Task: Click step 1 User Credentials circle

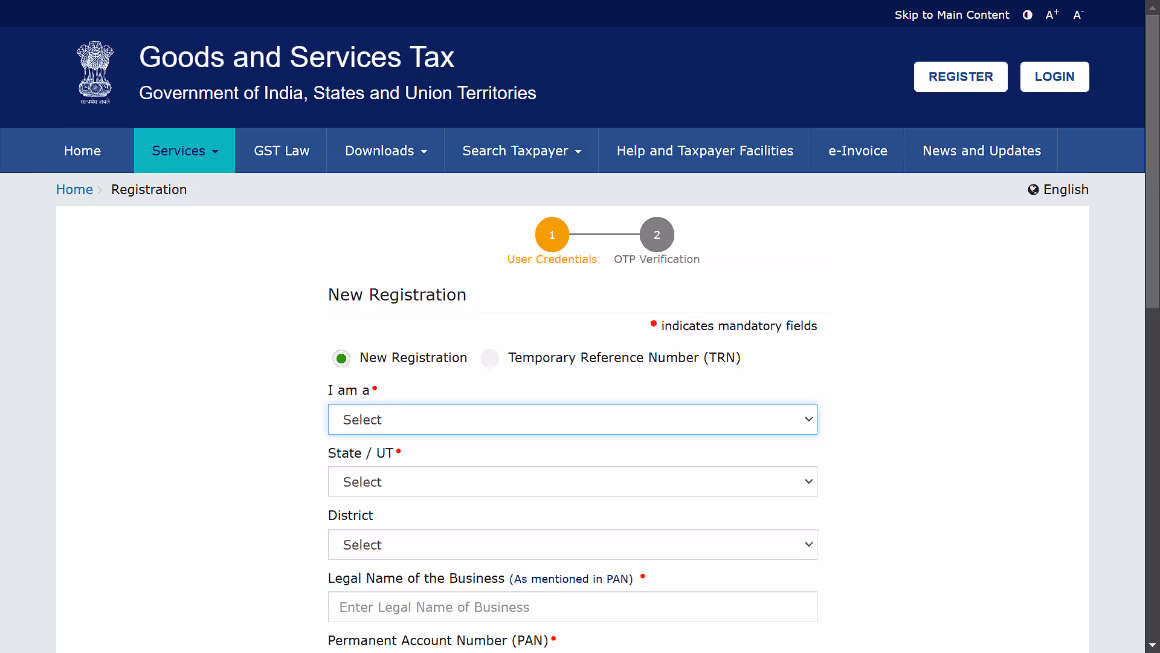Action: [552, 234]
